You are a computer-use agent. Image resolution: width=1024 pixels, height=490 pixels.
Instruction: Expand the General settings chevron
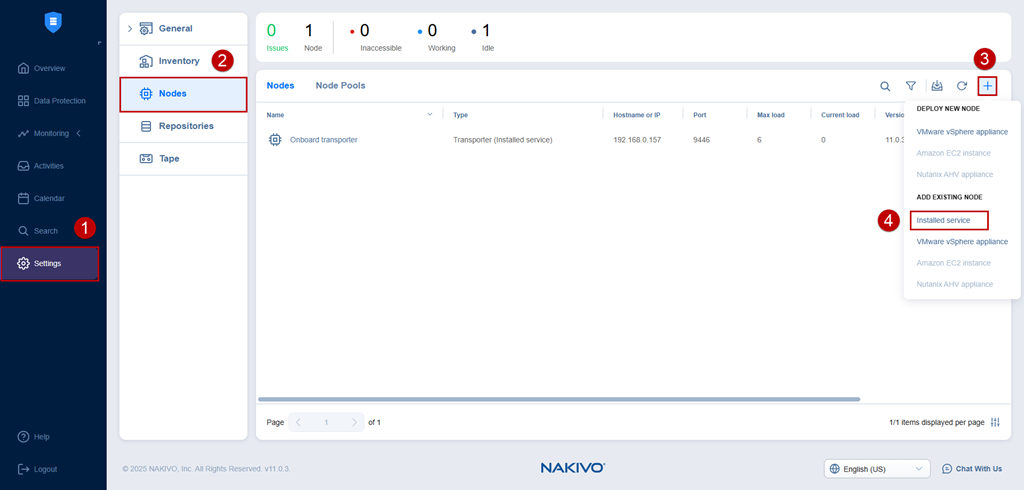(x=129, y=29)
